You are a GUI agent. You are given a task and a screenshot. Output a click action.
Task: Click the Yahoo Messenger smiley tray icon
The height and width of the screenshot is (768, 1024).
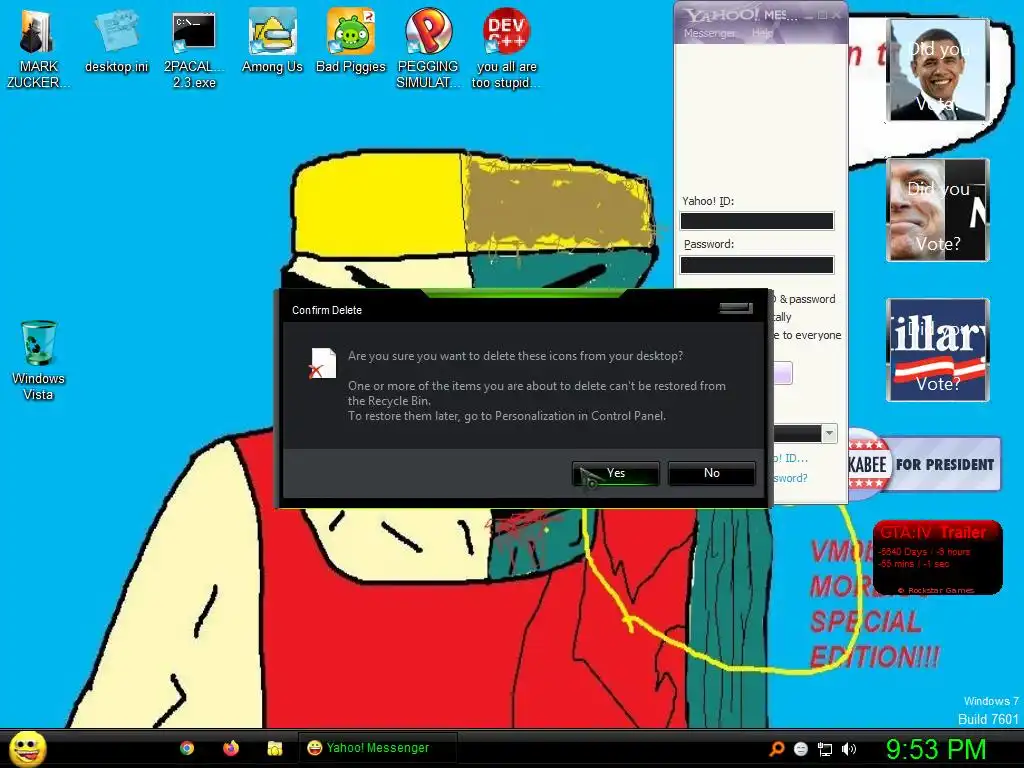coord(801,749)
